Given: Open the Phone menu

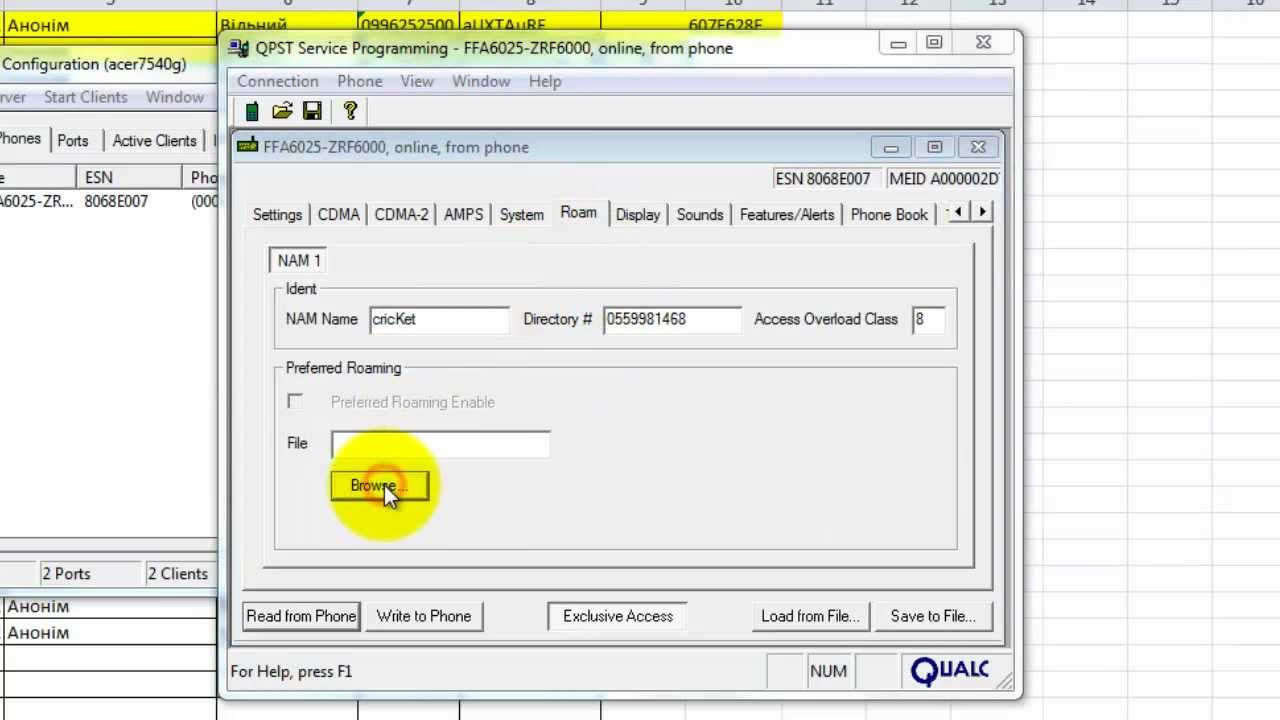Looking at the screenshot, I should [x=360, y=81].
